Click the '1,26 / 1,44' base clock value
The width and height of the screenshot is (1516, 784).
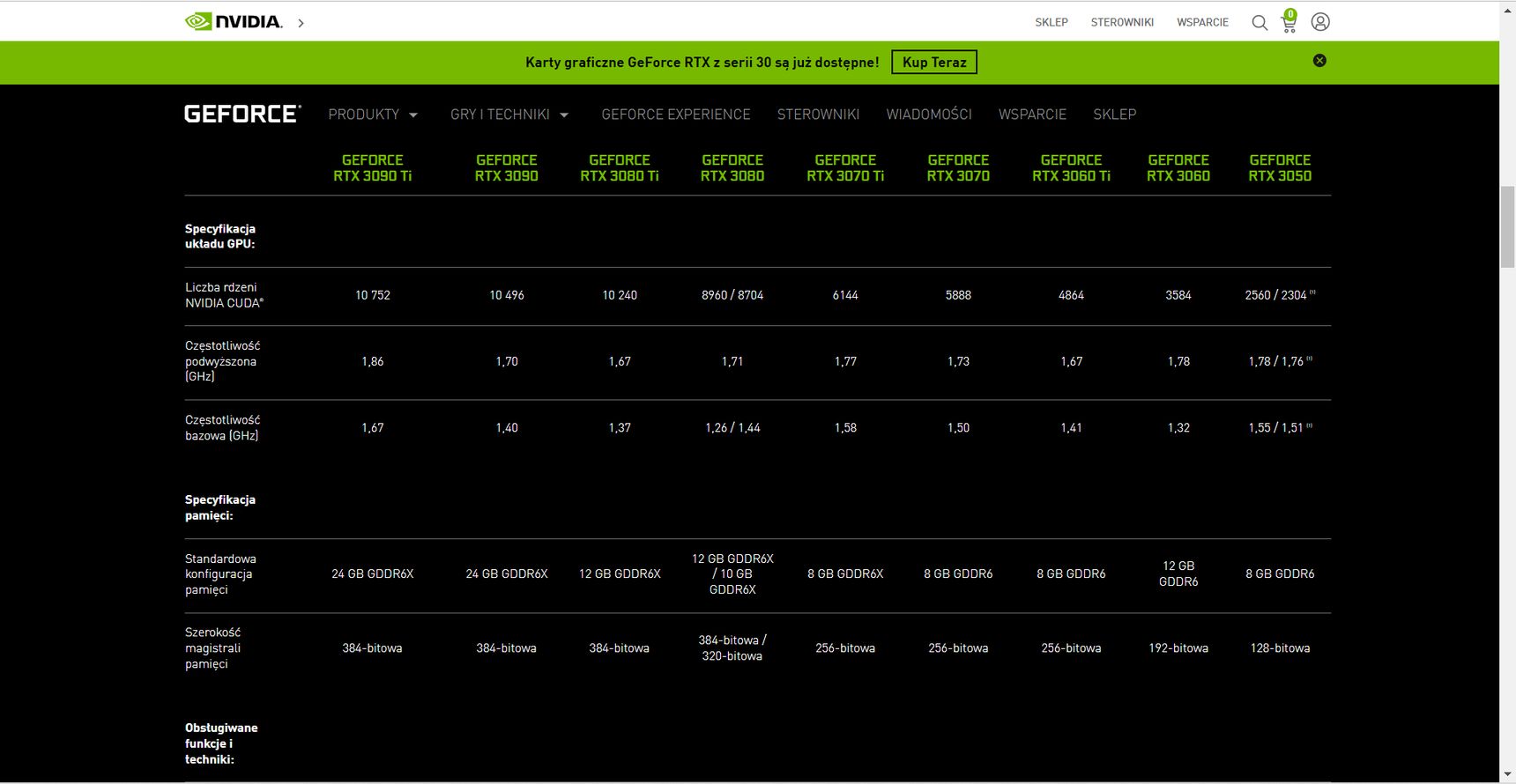pyautogui.click(x=732, y=427)
